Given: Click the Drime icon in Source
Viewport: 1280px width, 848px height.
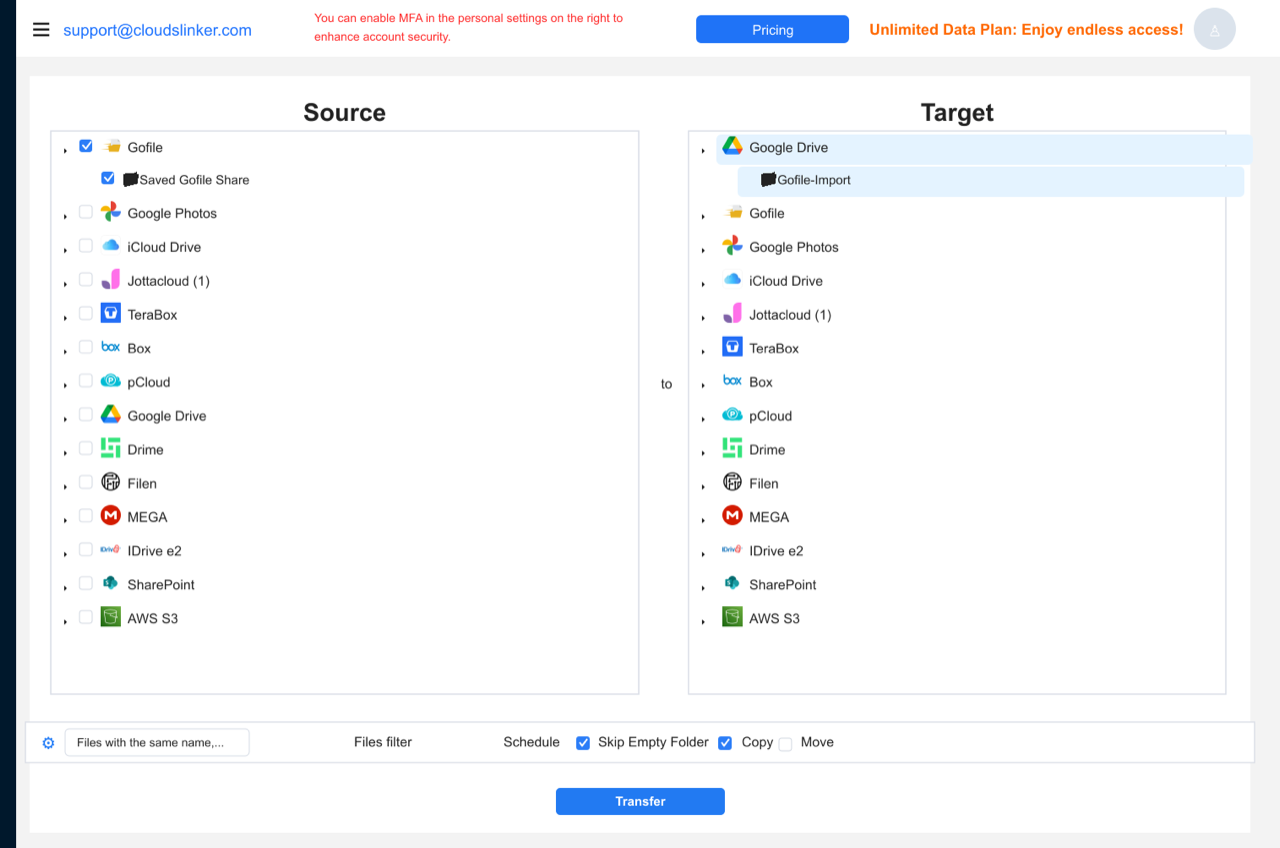Looking at the screenshot, I should click(x=111, y=449).
